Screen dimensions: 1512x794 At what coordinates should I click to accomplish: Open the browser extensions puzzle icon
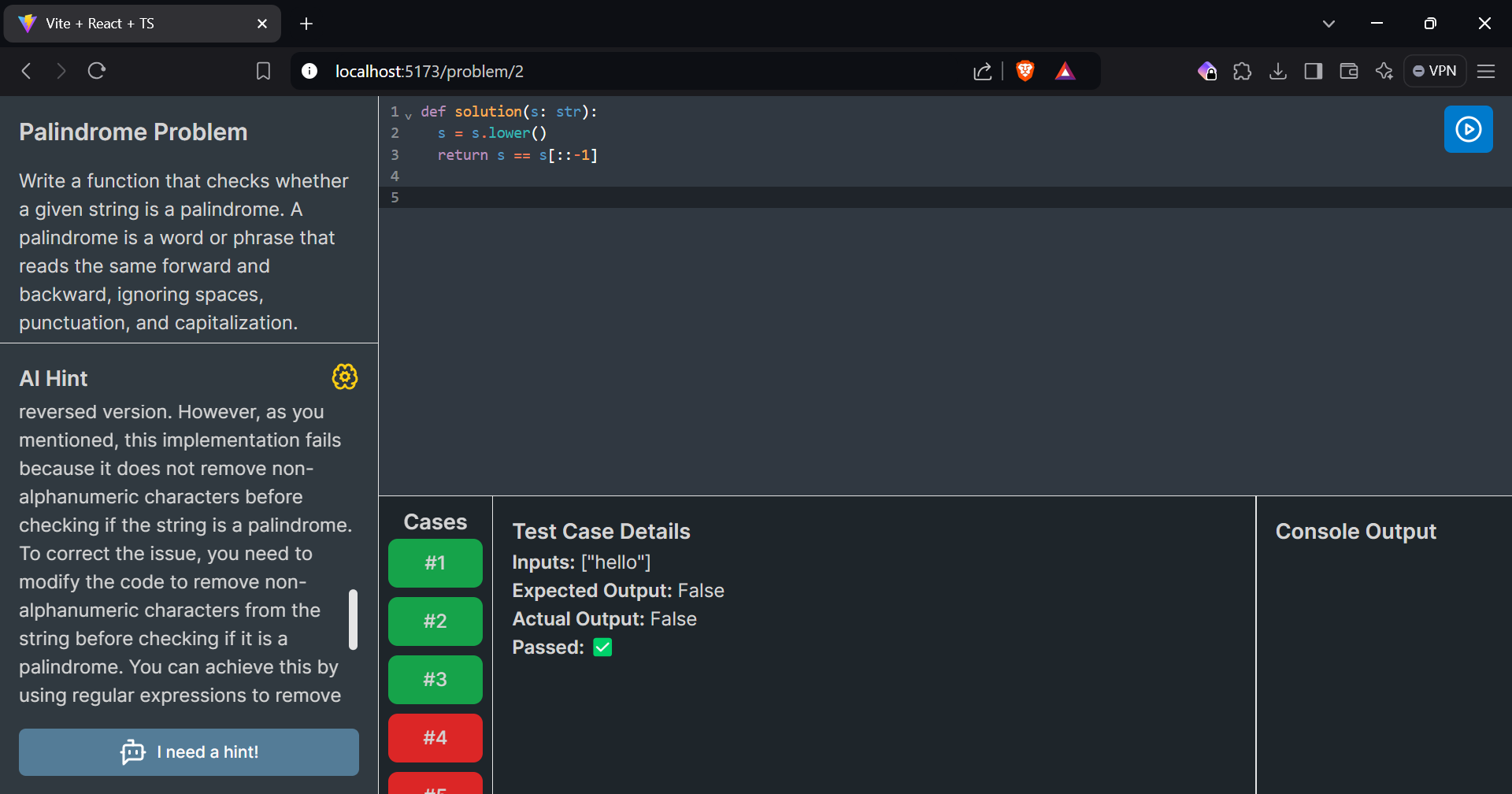click(x=1242, y=72)
